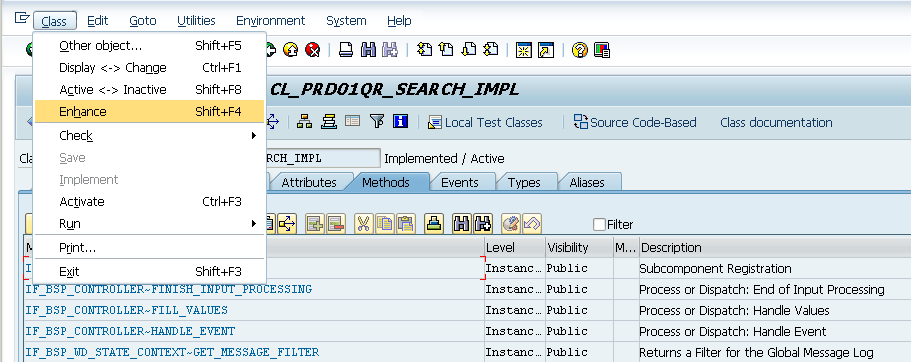Click the Paste clipboard icon
This screenshot has height=362, width=911.
point(406,224)
